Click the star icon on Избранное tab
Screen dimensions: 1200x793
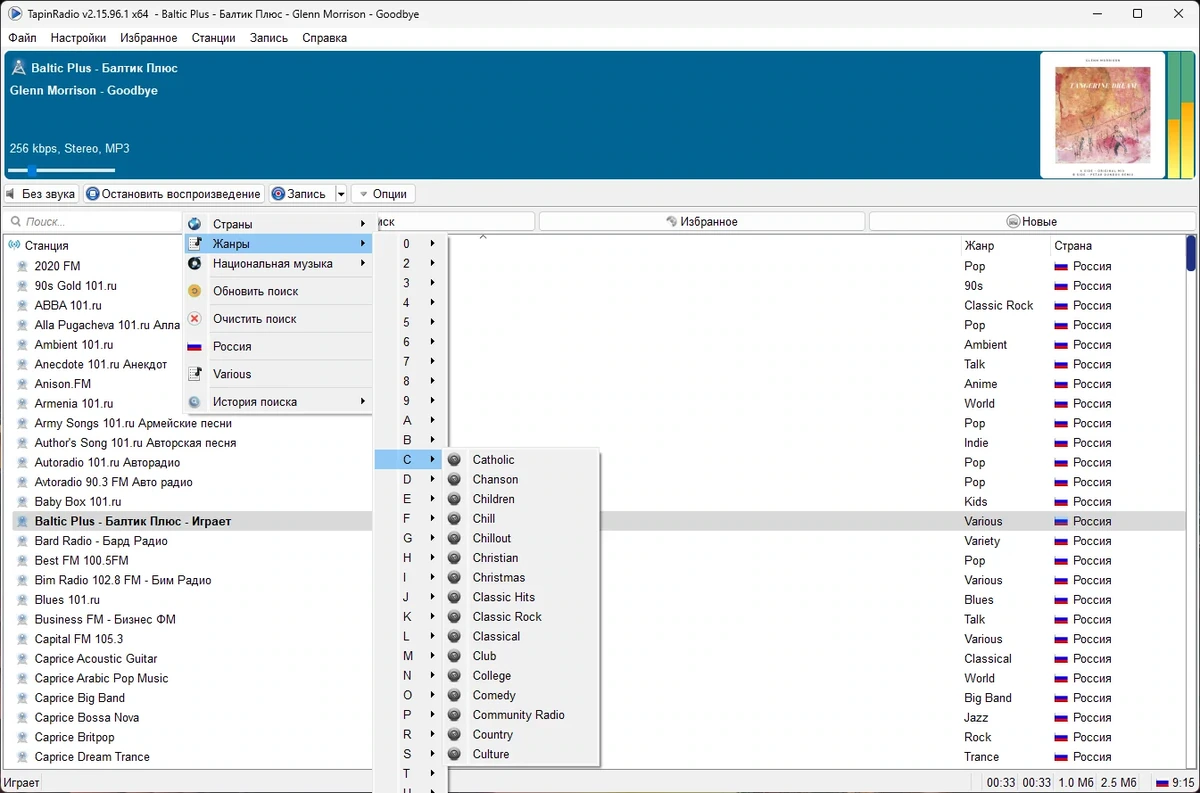pos(671,222)
